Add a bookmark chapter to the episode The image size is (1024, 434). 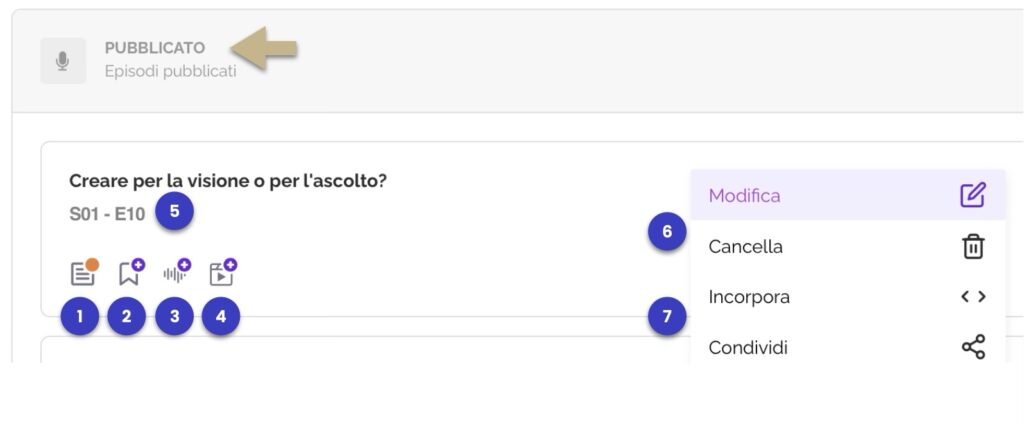(131, 273)
